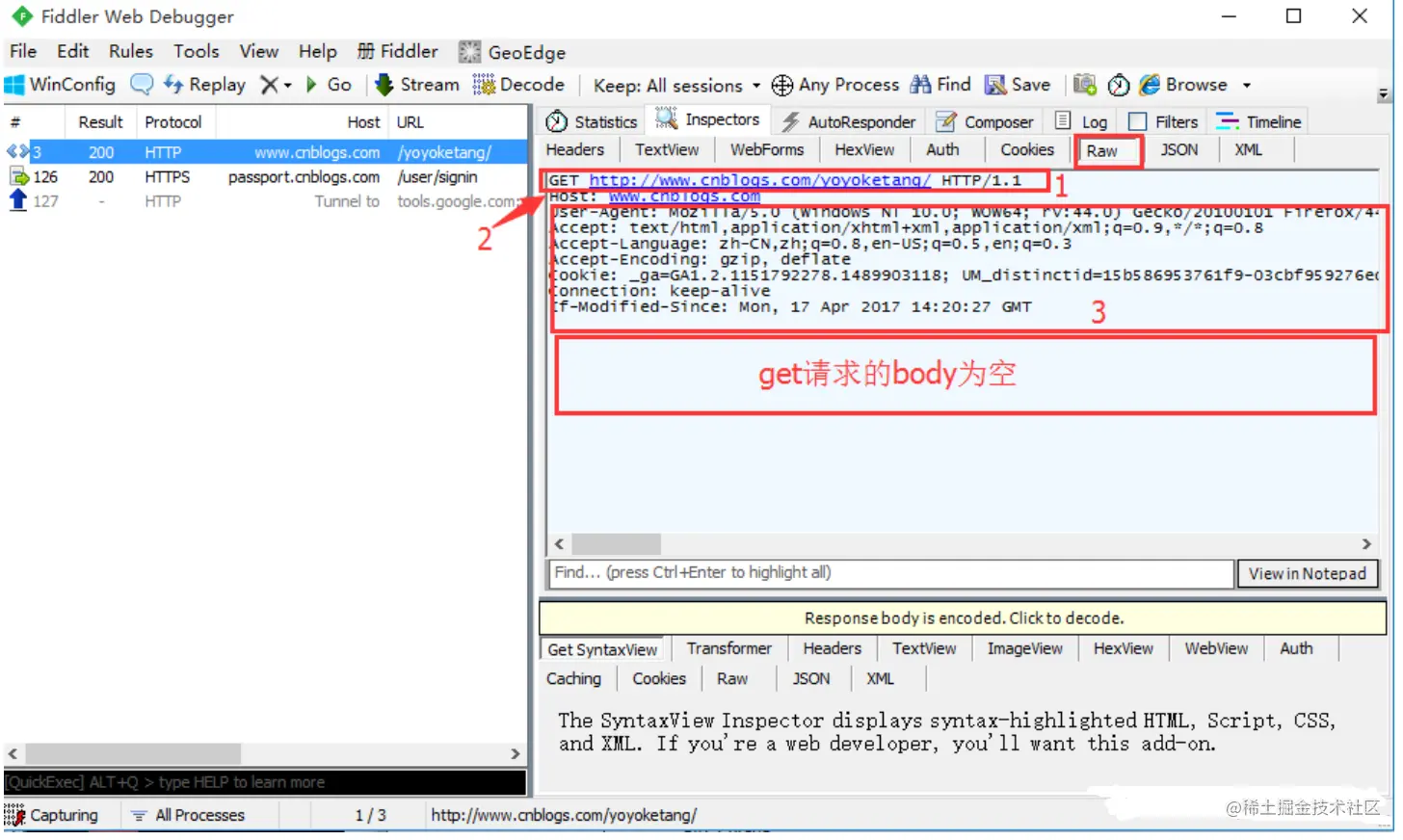Image resolution: width=1403 pixels, height=840 pixels.
Task: Select session 126 passport.cnblogs.com row
Action: coord(266,177)
